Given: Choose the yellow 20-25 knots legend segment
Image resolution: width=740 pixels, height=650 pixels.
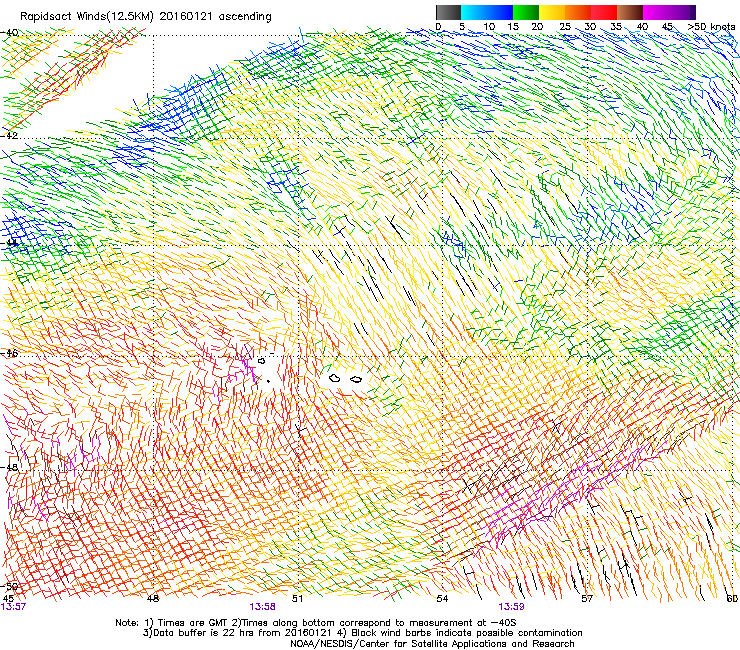Looking at the screenshot, I should point(552,12).
